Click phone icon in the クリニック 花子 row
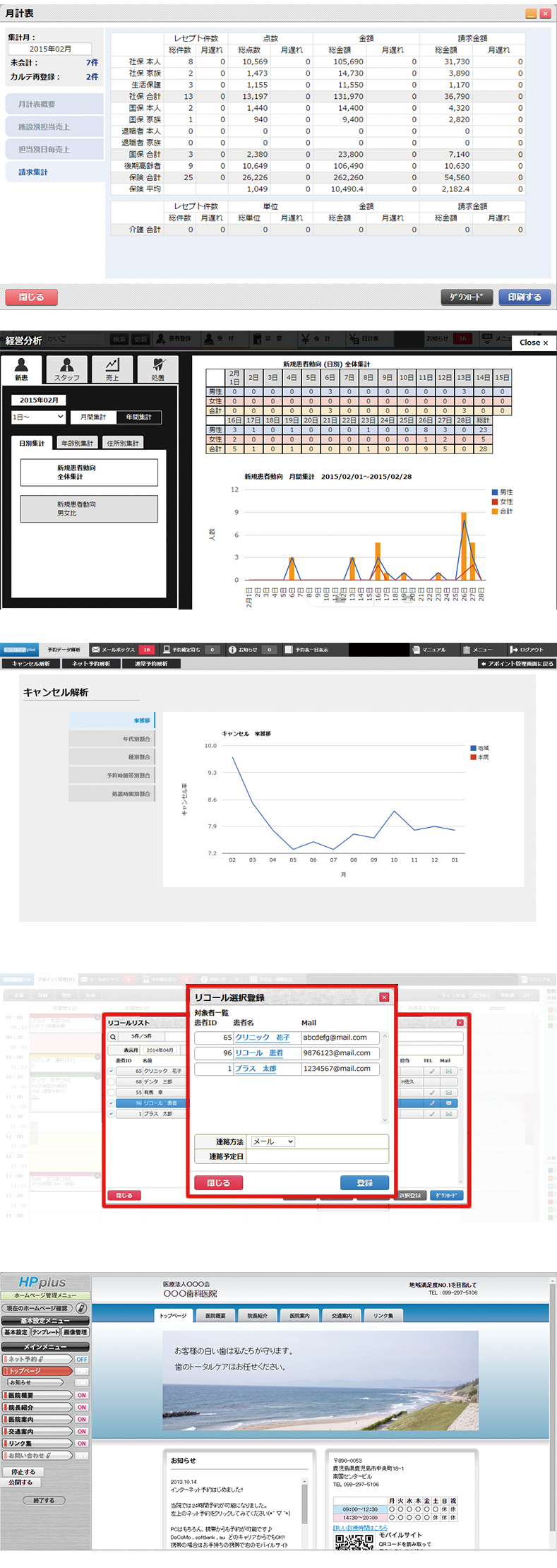Screen dimensions: 557x1568 [432, 1071]
